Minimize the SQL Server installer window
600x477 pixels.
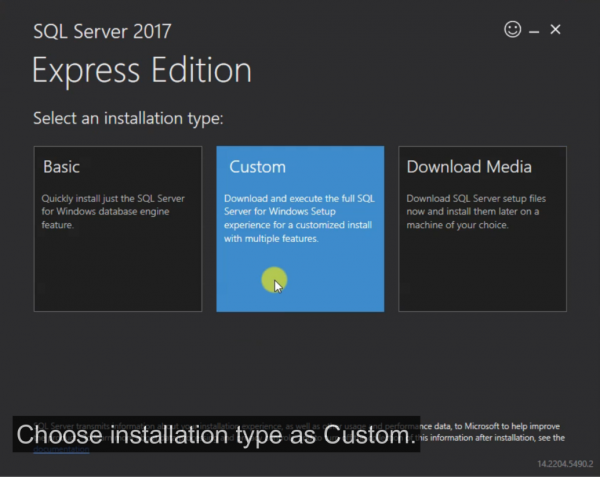click(x=534, y=31)
